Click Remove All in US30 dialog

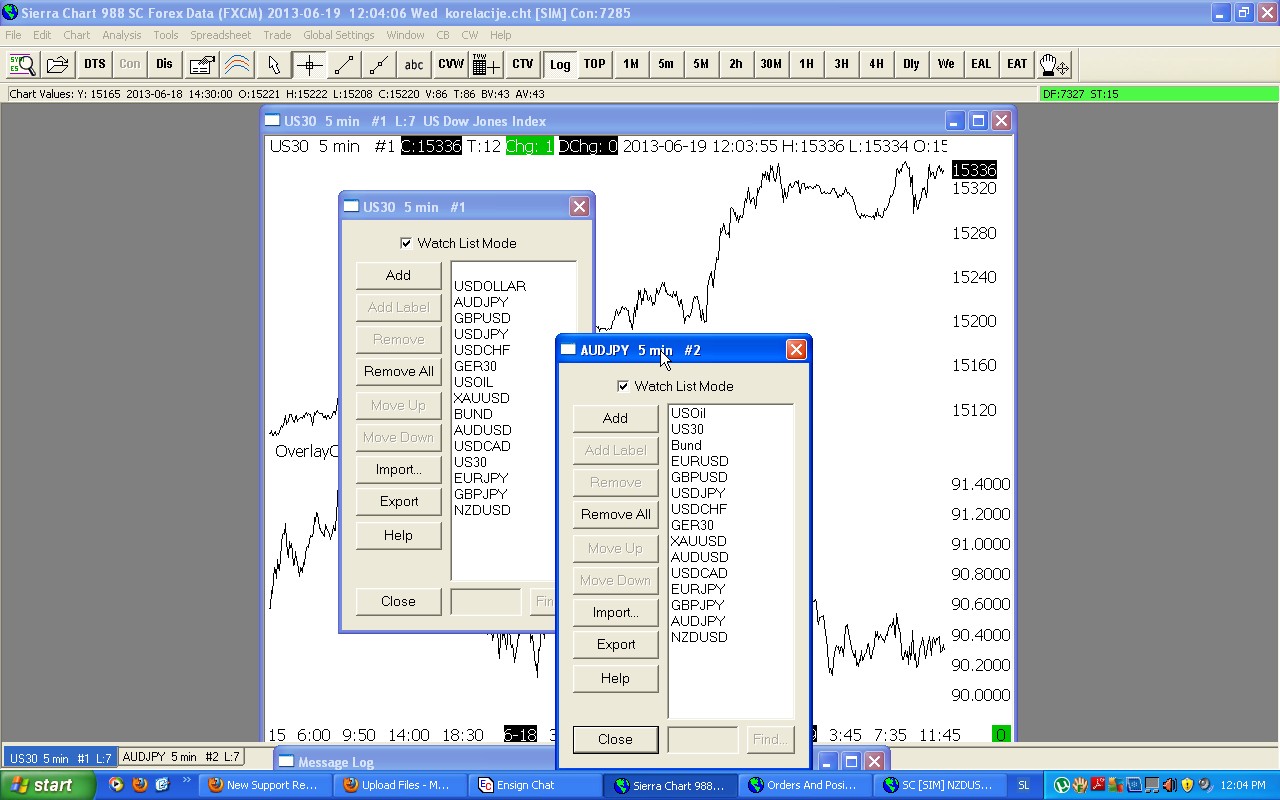[x=398, y=371]
